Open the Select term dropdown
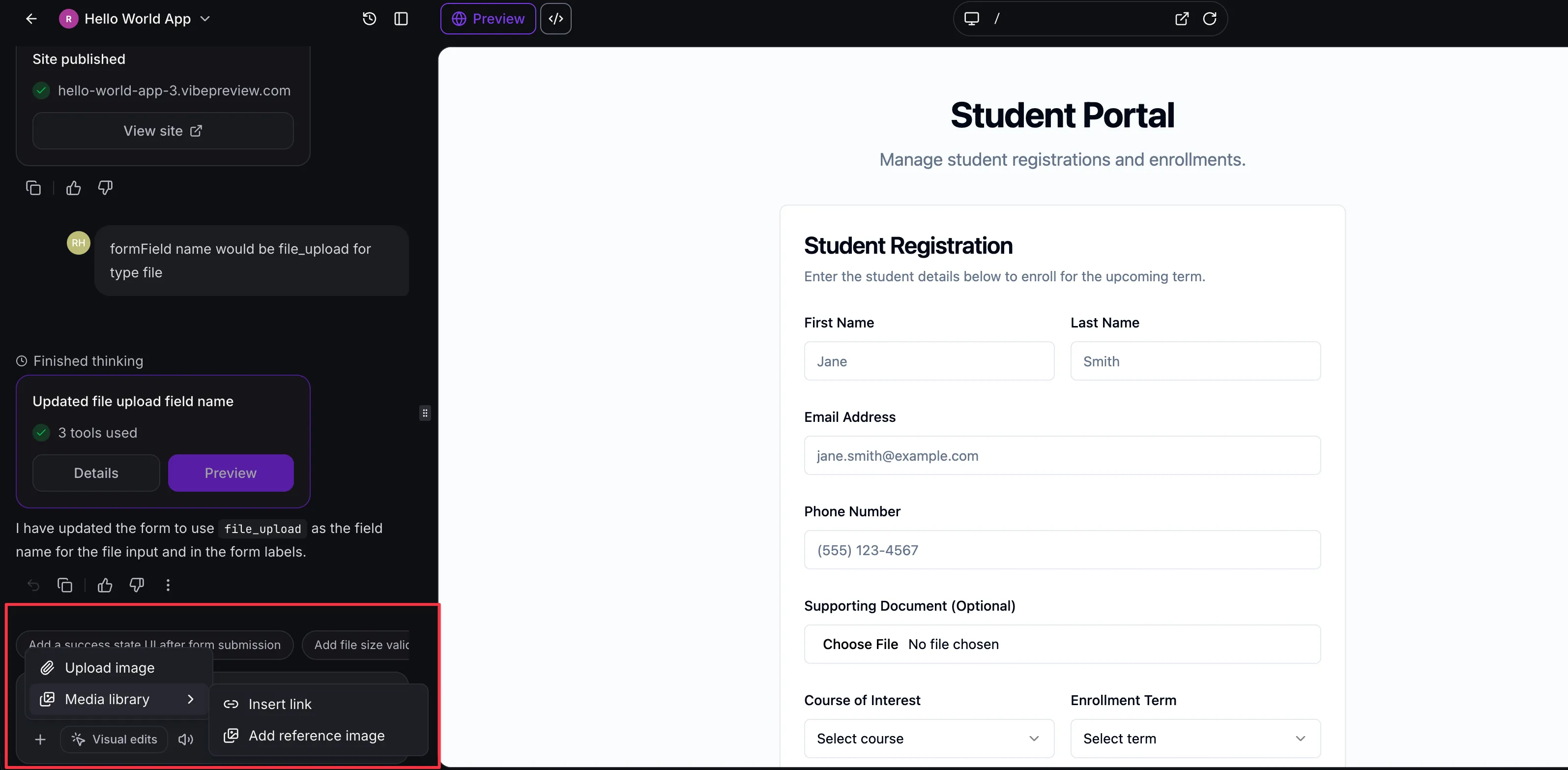This screenshot has width=1568, height=770. pyautogui.click(x=1195, y=739)
